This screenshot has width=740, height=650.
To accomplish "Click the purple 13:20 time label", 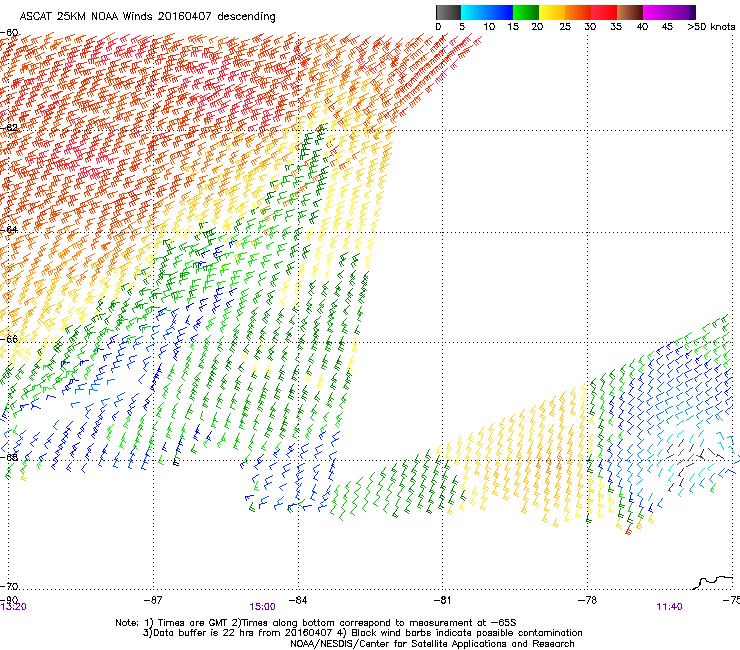I will [x=14, y=607].
